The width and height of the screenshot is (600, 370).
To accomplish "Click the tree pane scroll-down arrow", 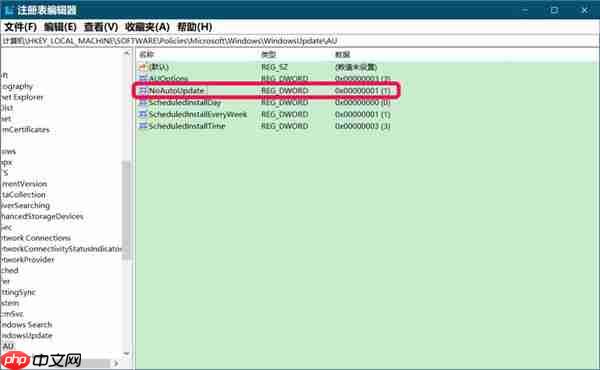I will click(127, 353).
